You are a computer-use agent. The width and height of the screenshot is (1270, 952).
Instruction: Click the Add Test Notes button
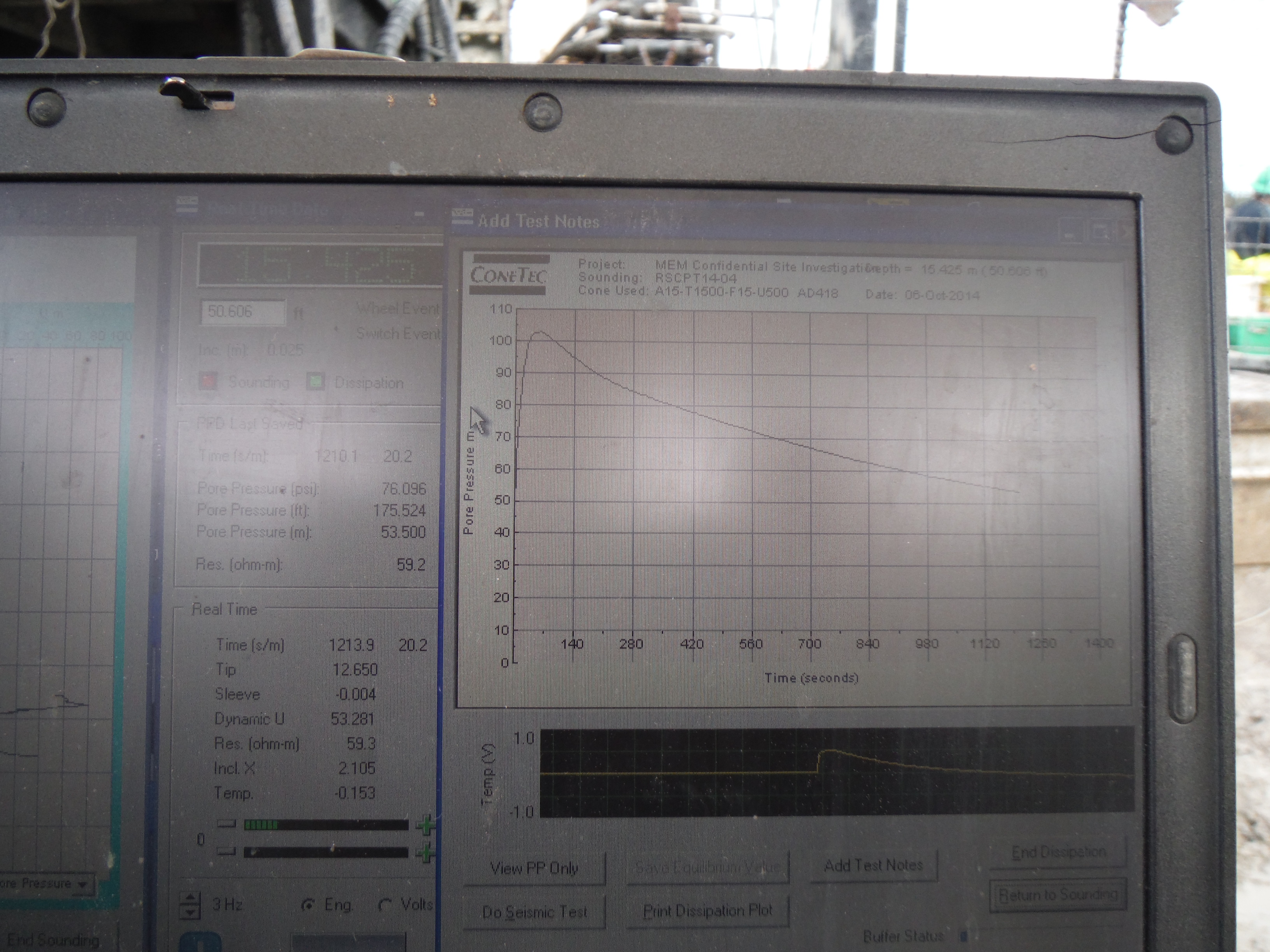pos(873,865)
